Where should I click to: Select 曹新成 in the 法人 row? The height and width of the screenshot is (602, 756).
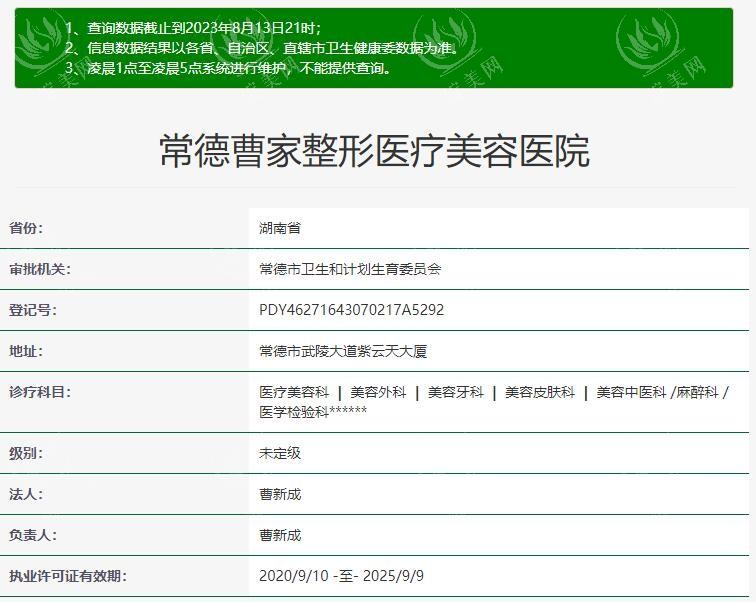280,494
